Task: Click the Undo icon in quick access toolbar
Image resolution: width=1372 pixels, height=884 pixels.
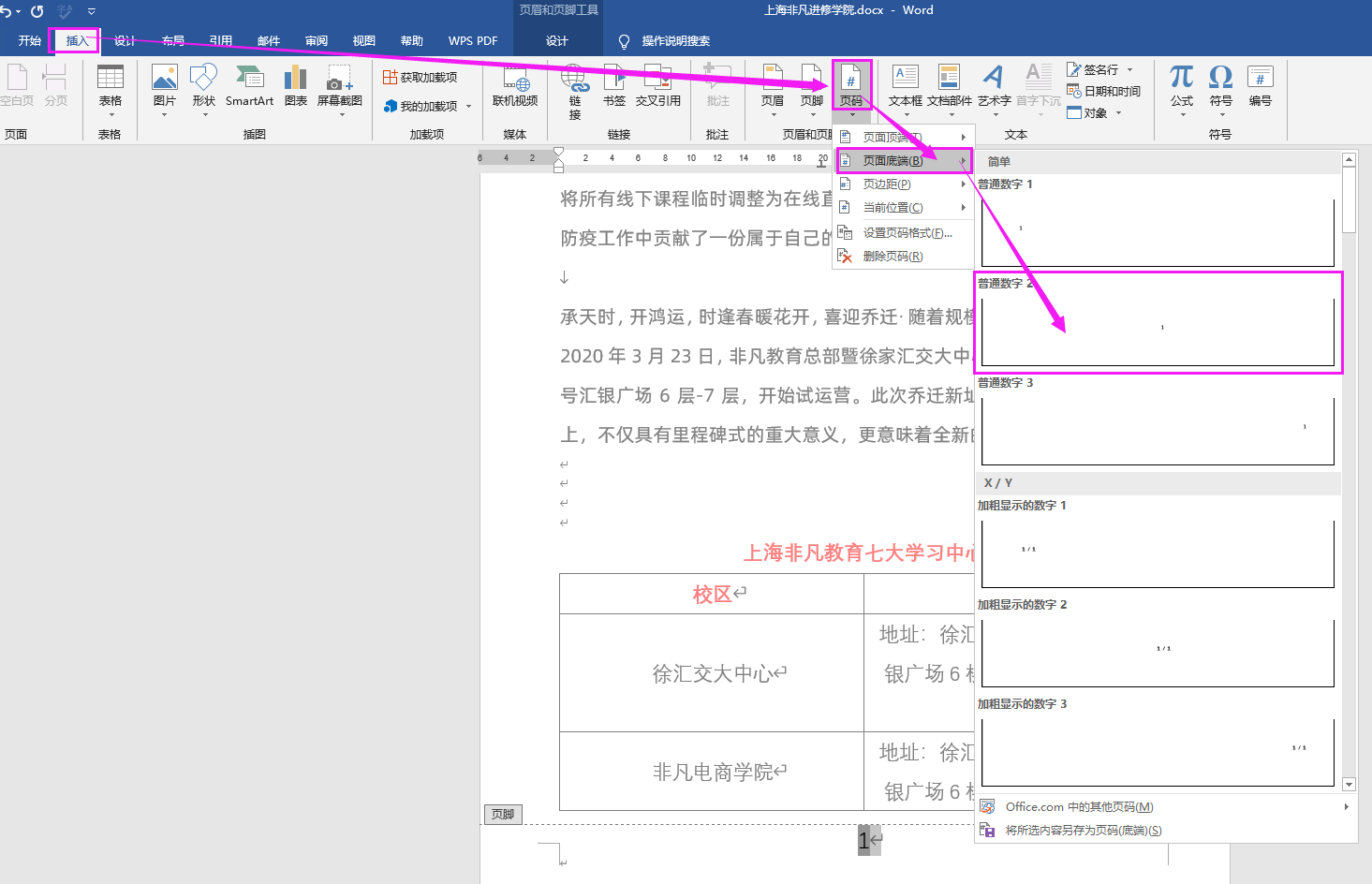Action: click(x=6, y=11)
